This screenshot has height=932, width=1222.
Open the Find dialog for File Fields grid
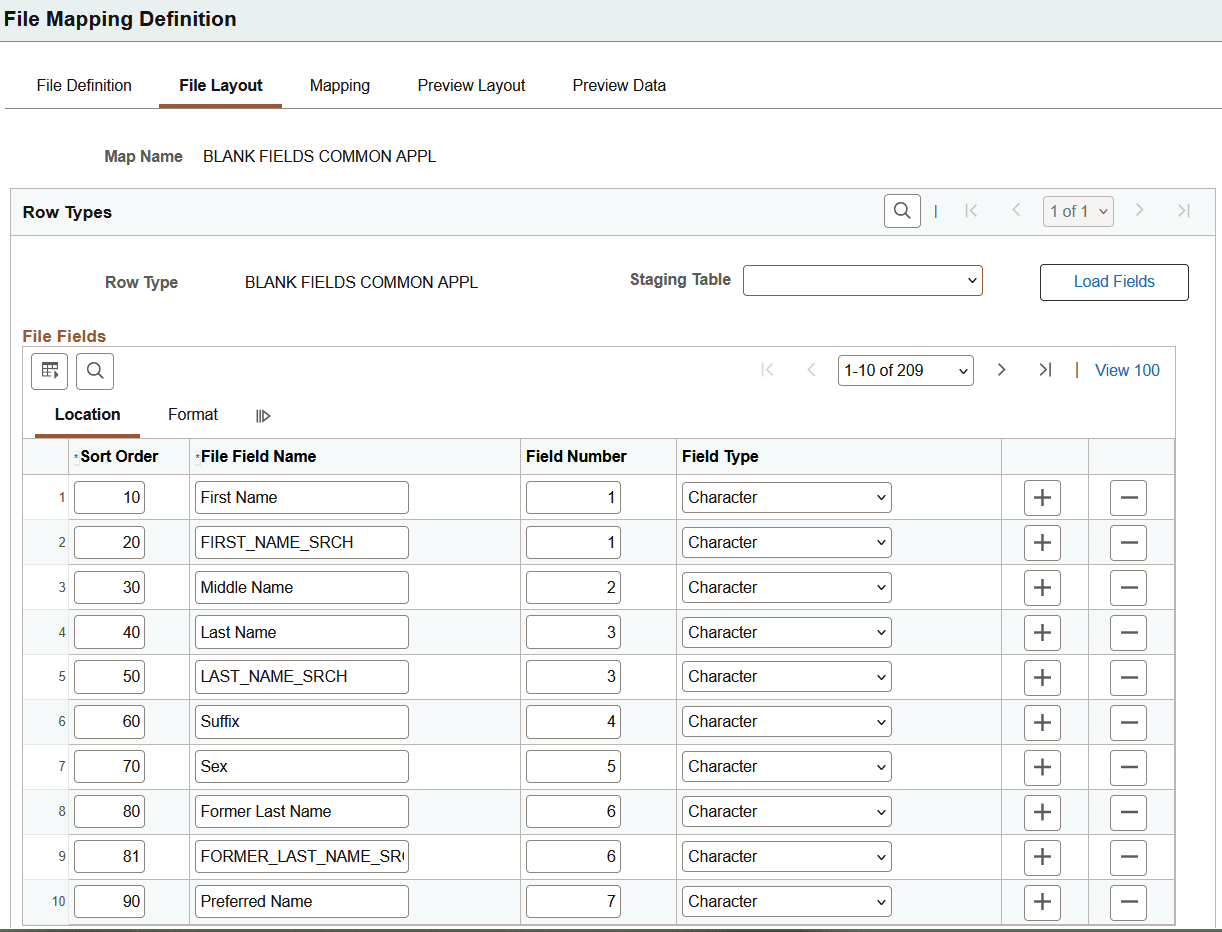[x=95, y=371]
